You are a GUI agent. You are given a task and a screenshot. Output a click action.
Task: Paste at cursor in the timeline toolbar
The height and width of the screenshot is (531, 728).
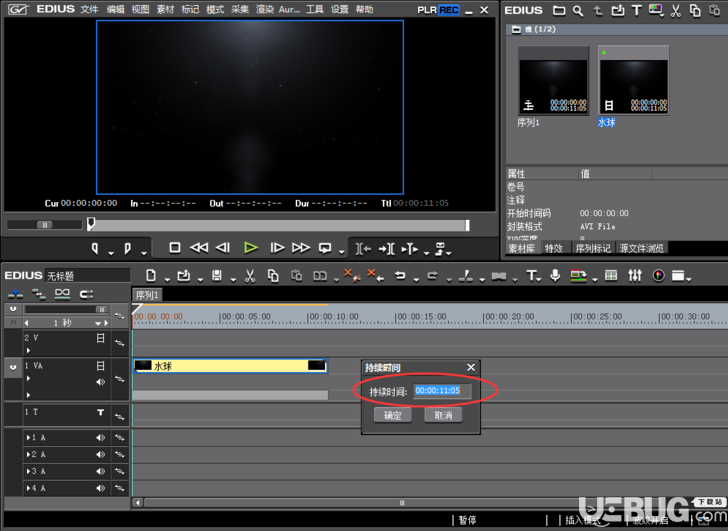tap(296, 276)
